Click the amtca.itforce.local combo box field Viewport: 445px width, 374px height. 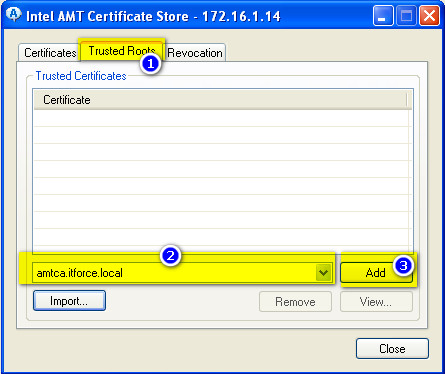click(x=182, y=273)
